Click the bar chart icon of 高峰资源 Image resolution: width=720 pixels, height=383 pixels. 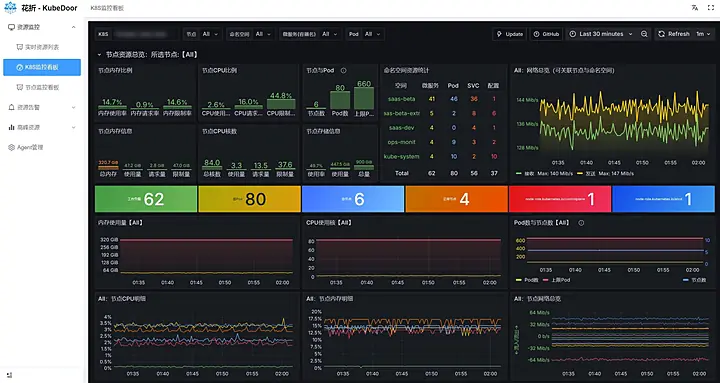[x=11, y=127]
